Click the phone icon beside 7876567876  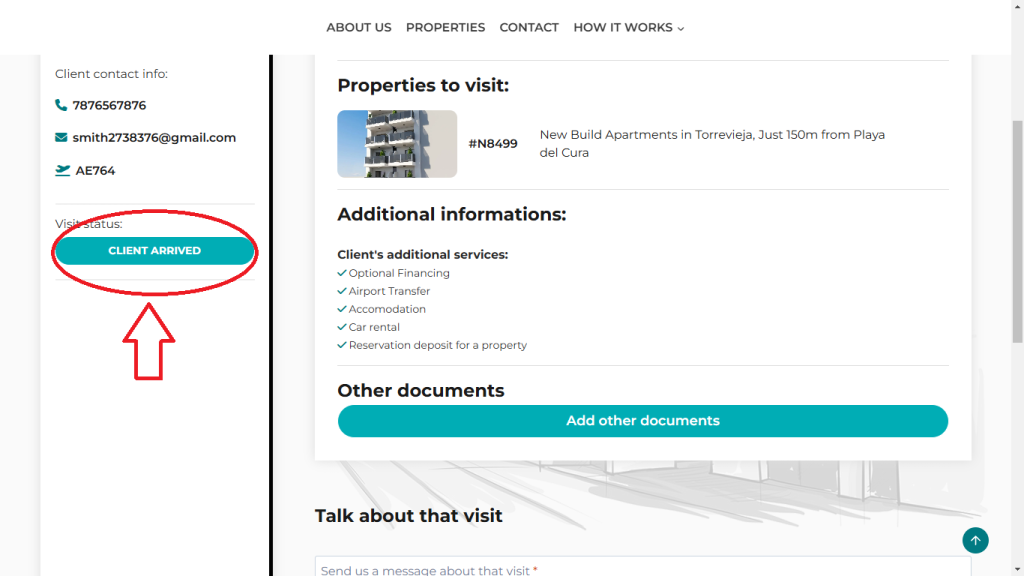point(61,105)
